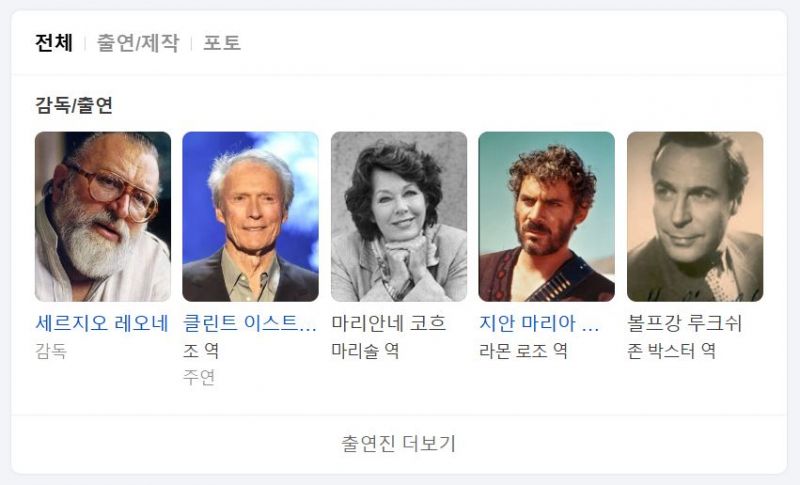
Task: Click the 감독/출연 section heading
Action: (x=74, y=105)
